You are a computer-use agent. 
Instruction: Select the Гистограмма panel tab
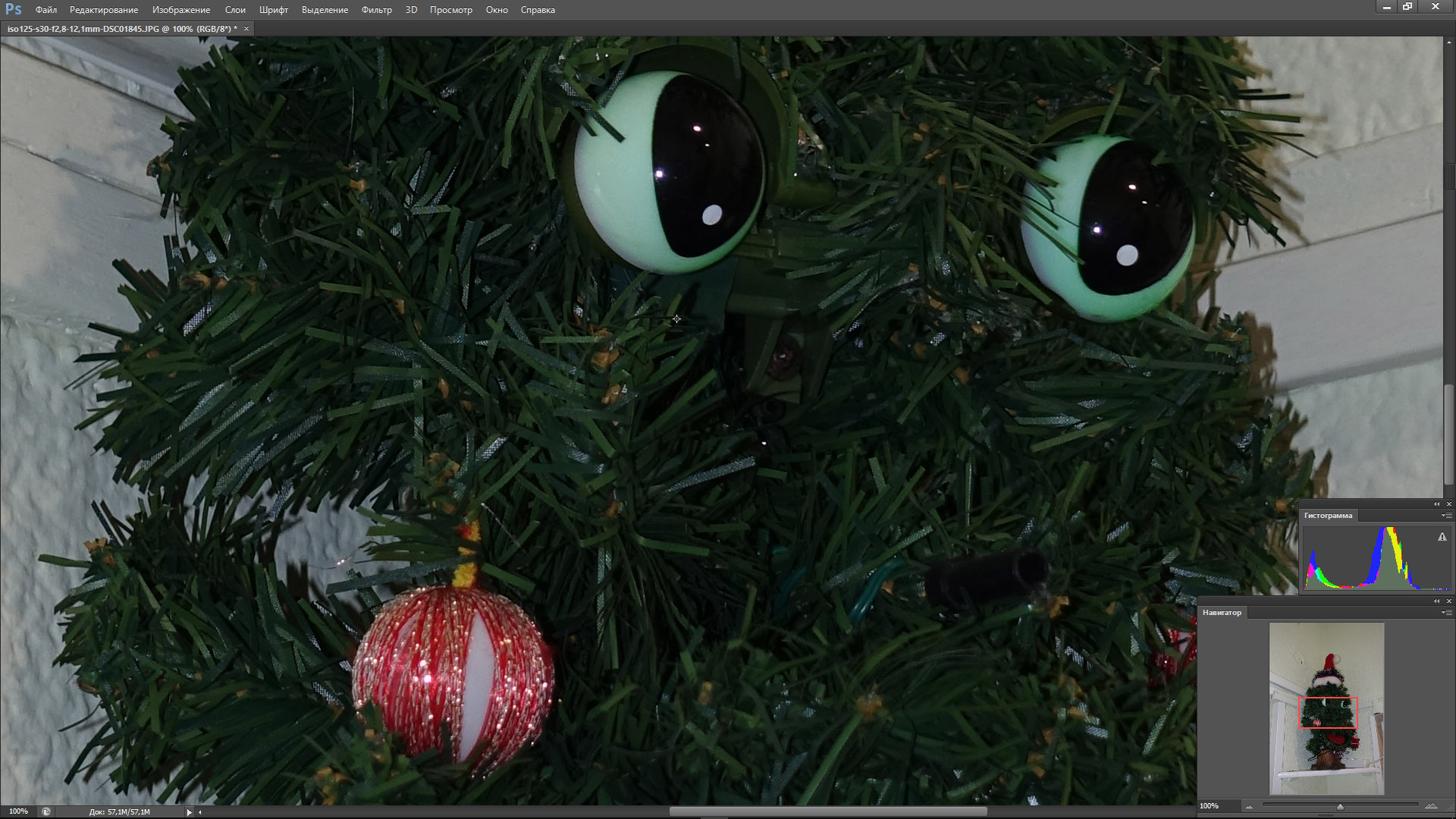click(1328, 516)
